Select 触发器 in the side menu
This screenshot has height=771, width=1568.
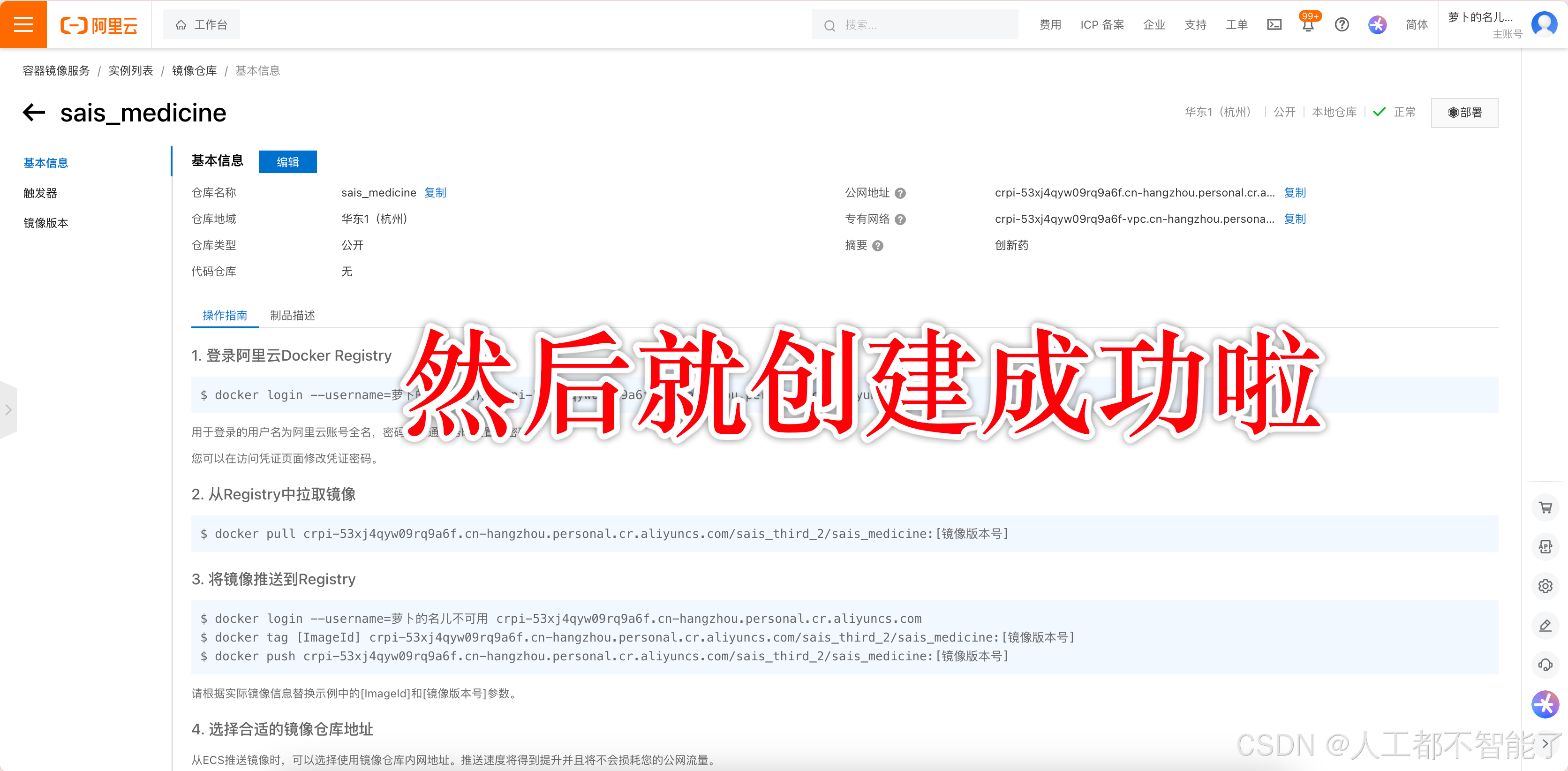pyautogui.click(x=40, y=193)
